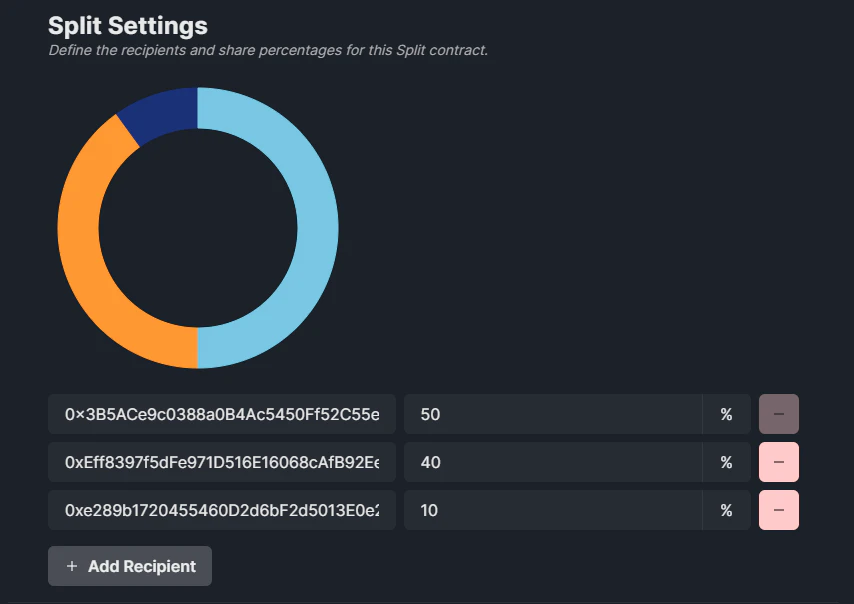Click the % suffix in second row
This screenshot has width=854, height=604.
point(726,462)
